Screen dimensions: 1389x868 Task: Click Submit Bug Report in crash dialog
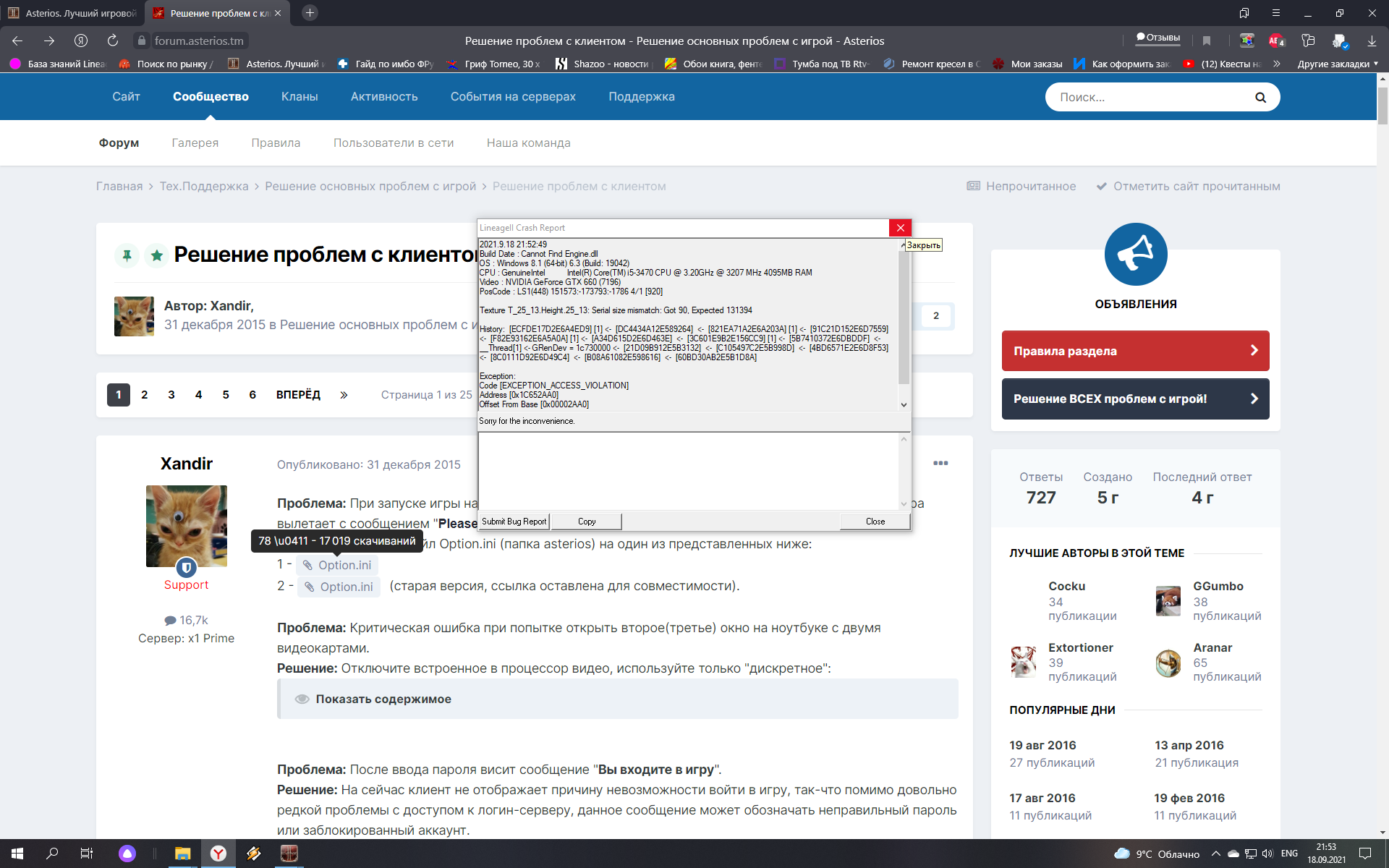pos(514,522)
